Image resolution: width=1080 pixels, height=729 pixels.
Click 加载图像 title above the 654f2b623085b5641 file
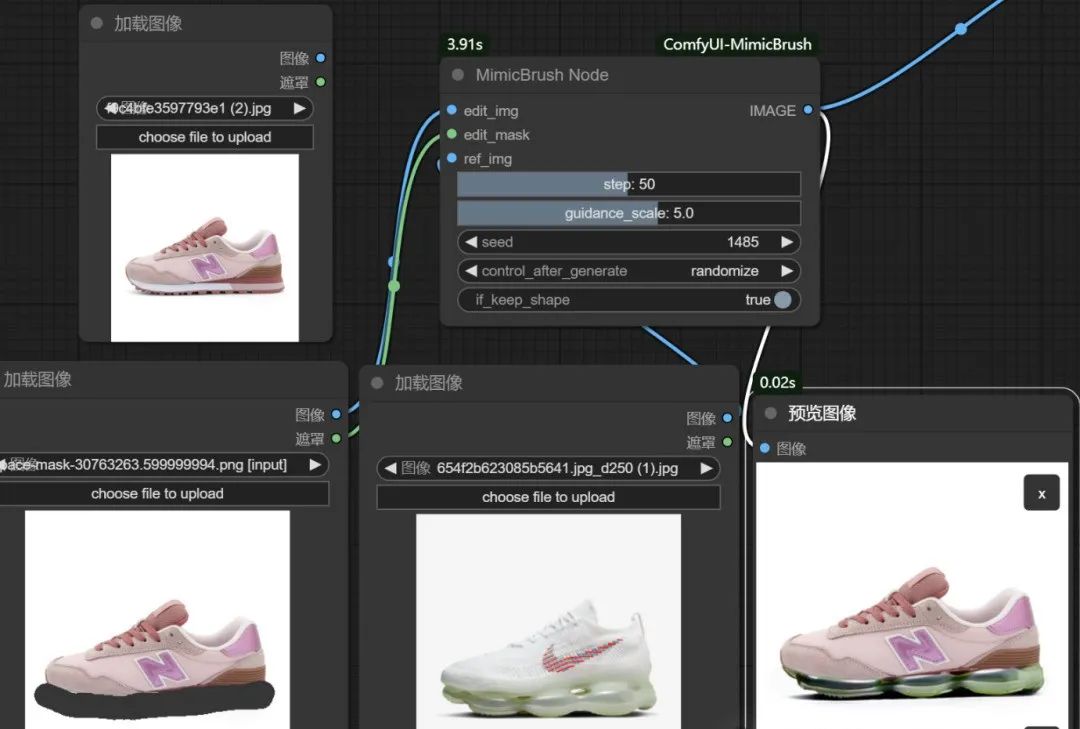(428, 382)
